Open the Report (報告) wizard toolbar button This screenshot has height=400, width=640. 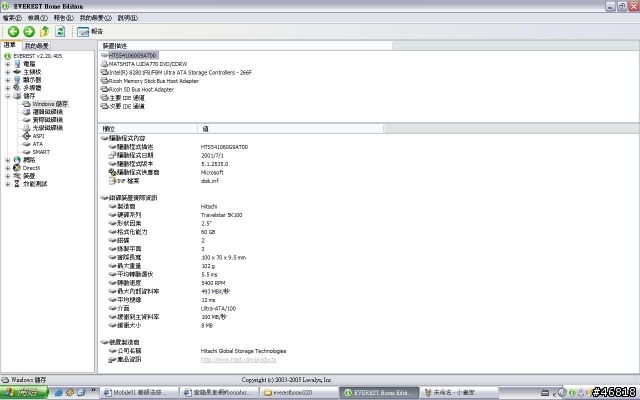90,31
